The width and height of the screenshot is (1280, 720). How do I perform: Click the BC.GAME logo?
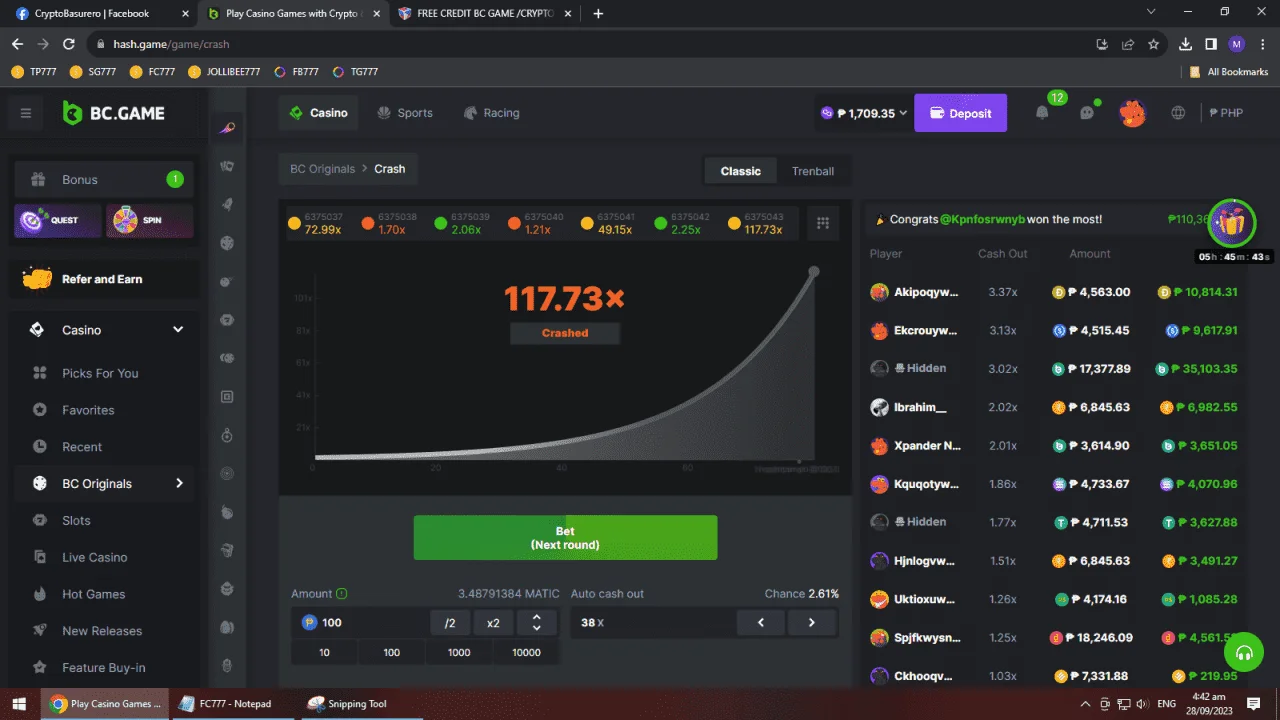point(113,113)
